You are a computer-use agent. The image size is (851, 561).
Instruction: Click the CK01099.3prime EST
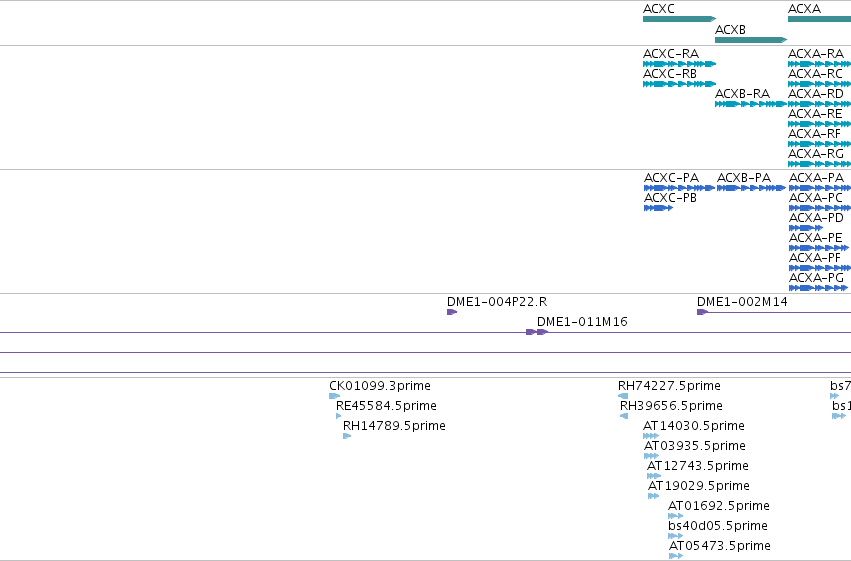click(x=335, y=396)
